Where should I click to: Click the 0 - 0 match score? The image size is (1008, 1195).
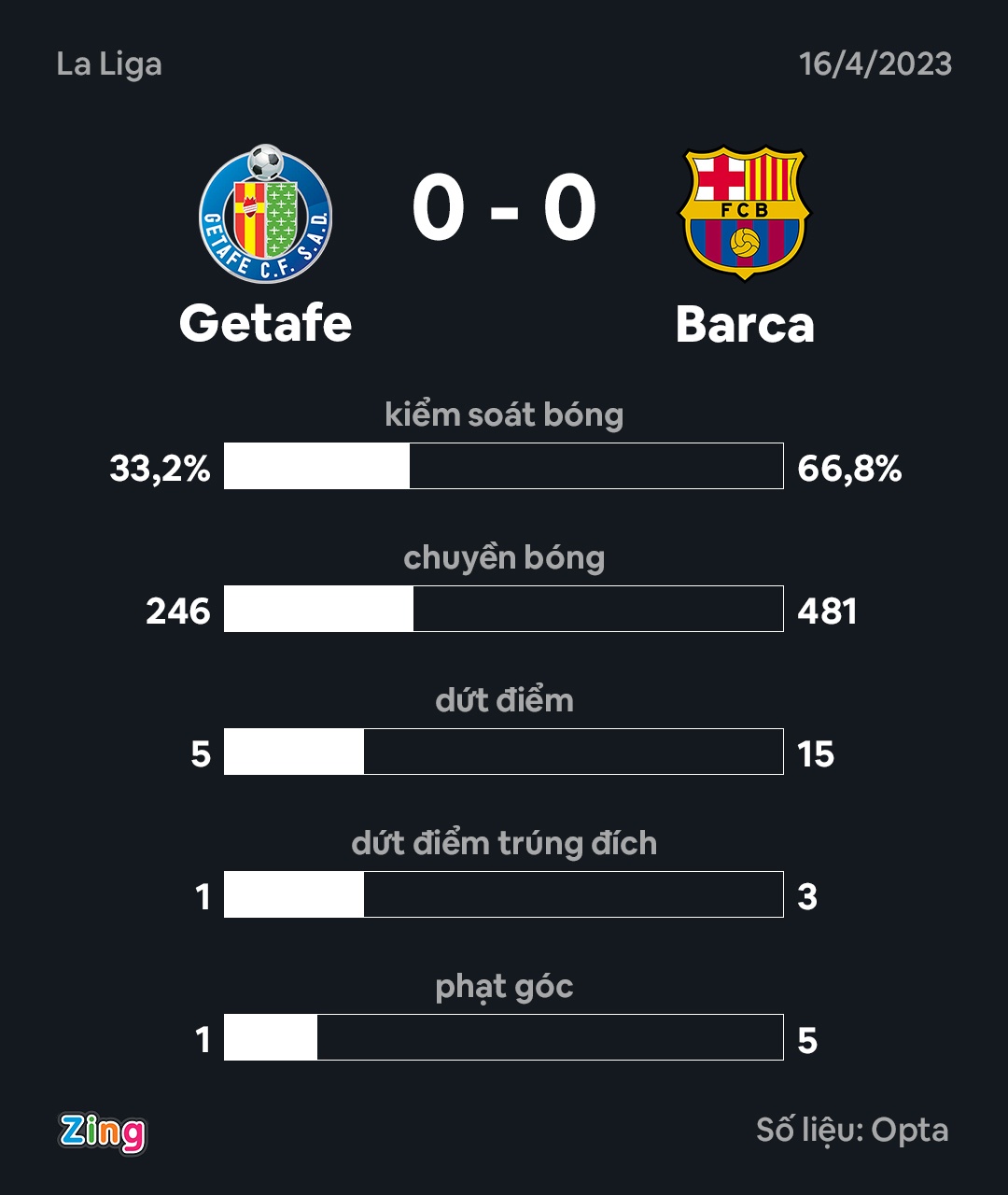click(504, 209)
